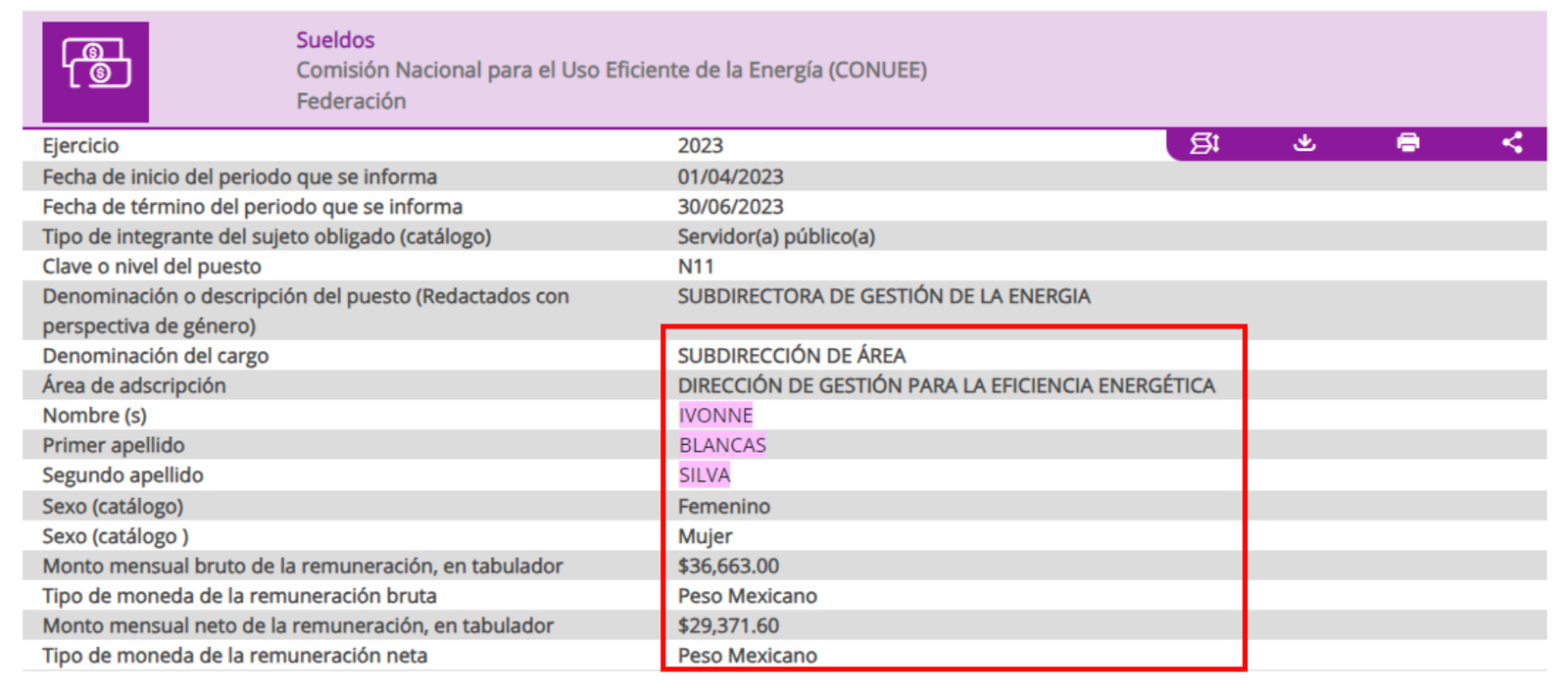Click the Servidor(a) público(a) value

(776, 237)
